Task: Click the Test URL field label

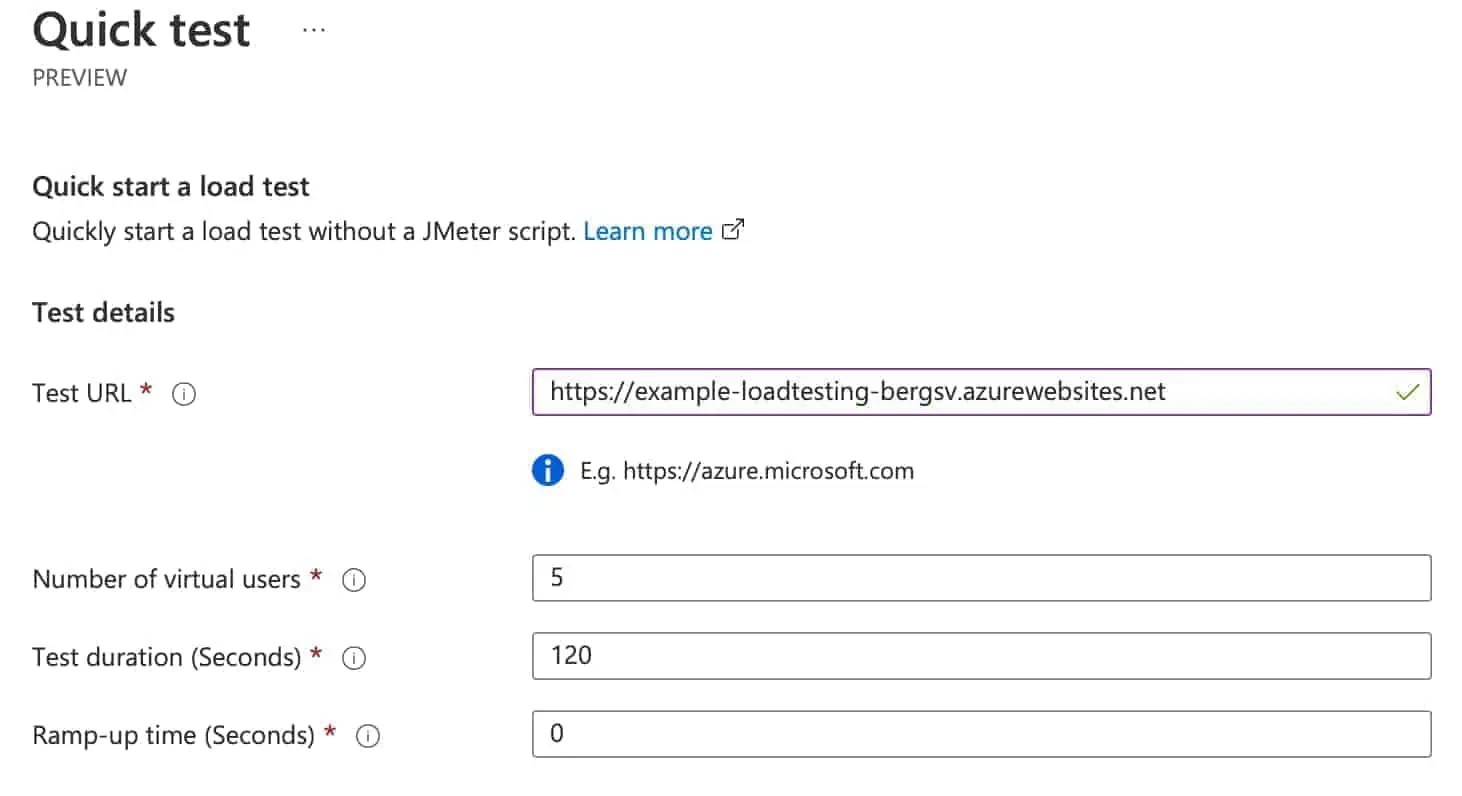Action: [x=82, y=393]
